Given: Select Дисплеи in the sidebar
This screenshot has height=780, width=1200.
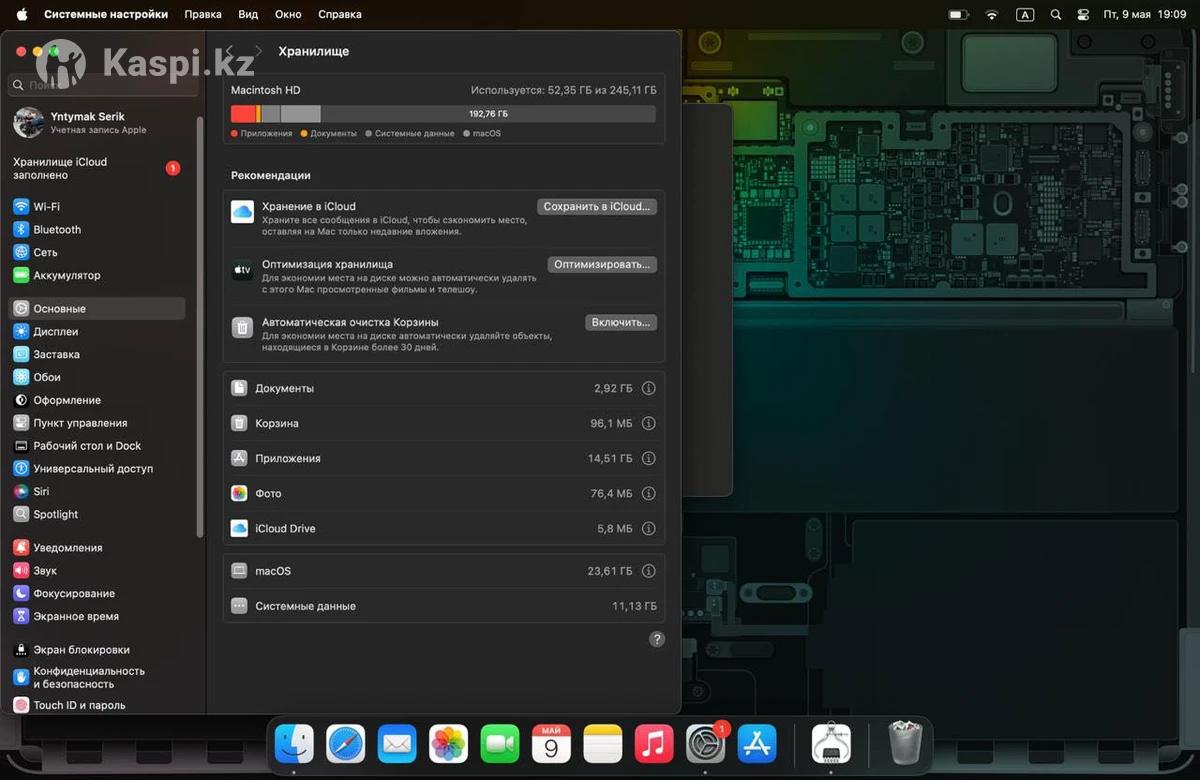Looking at the screenshot, I should pyautogui.click(x=97, y=332).
